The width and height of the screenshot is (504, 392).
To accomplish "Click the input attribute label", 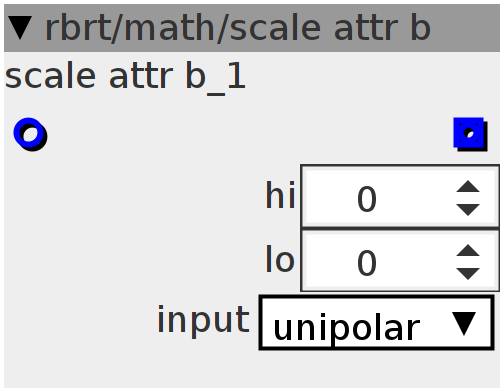I will [x=203, y=319].
